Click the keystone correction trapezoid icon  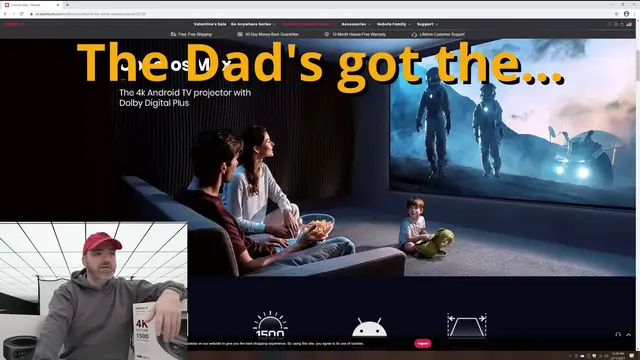tap(467, 325)
